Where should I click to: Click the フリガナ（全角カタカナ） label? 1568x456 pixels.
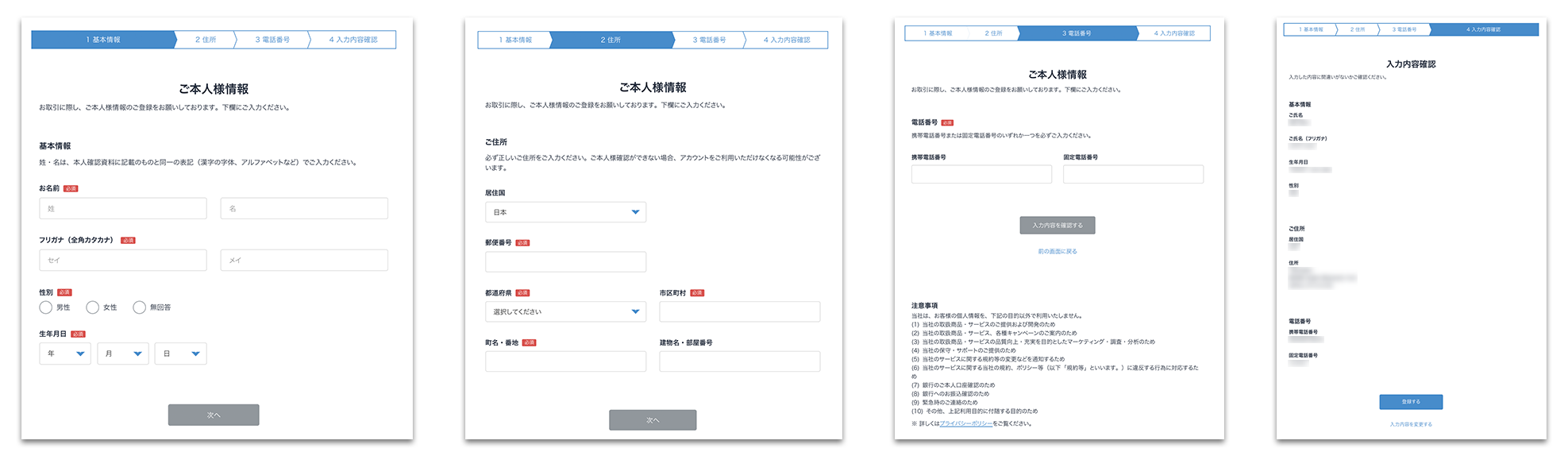tap(78, 240)
